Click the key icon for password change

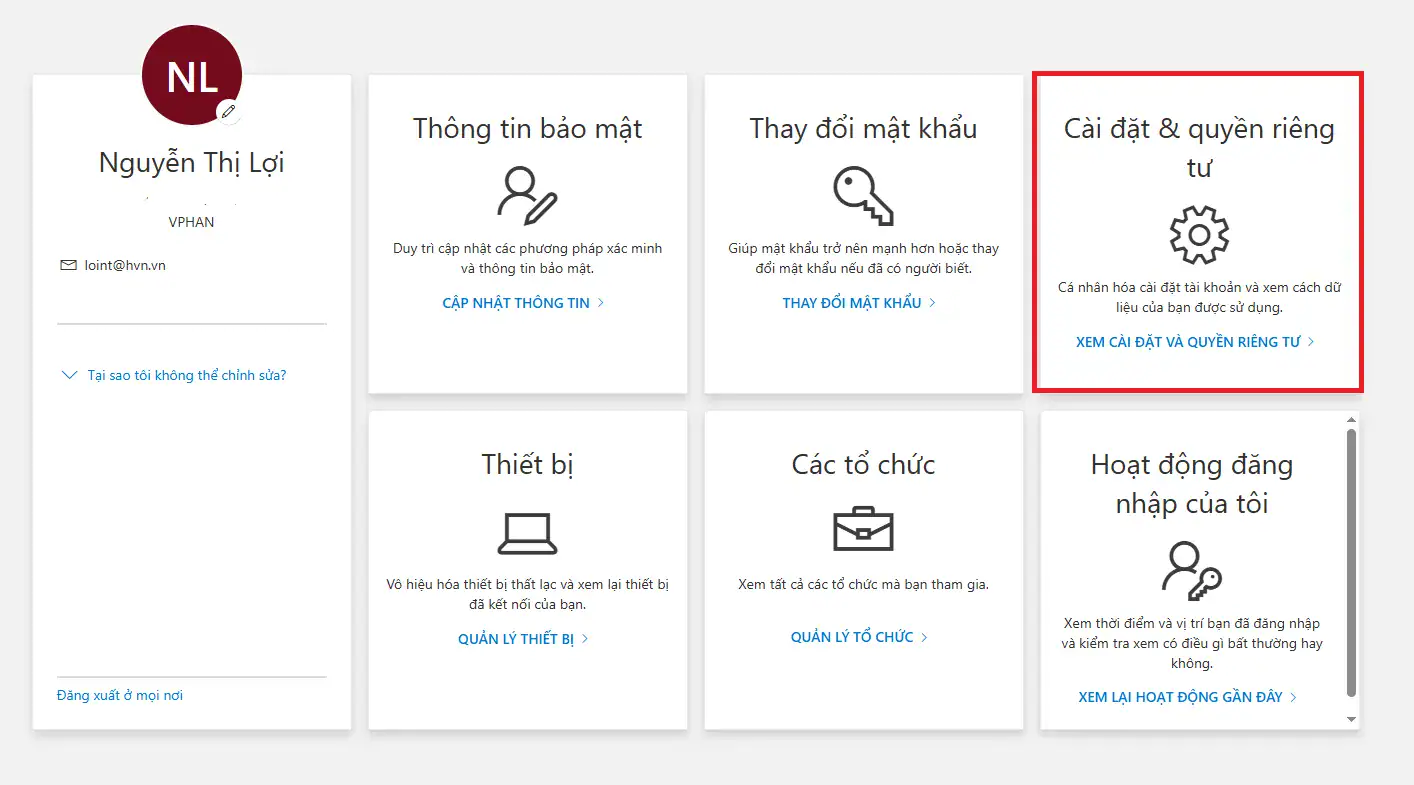(862, 194)
